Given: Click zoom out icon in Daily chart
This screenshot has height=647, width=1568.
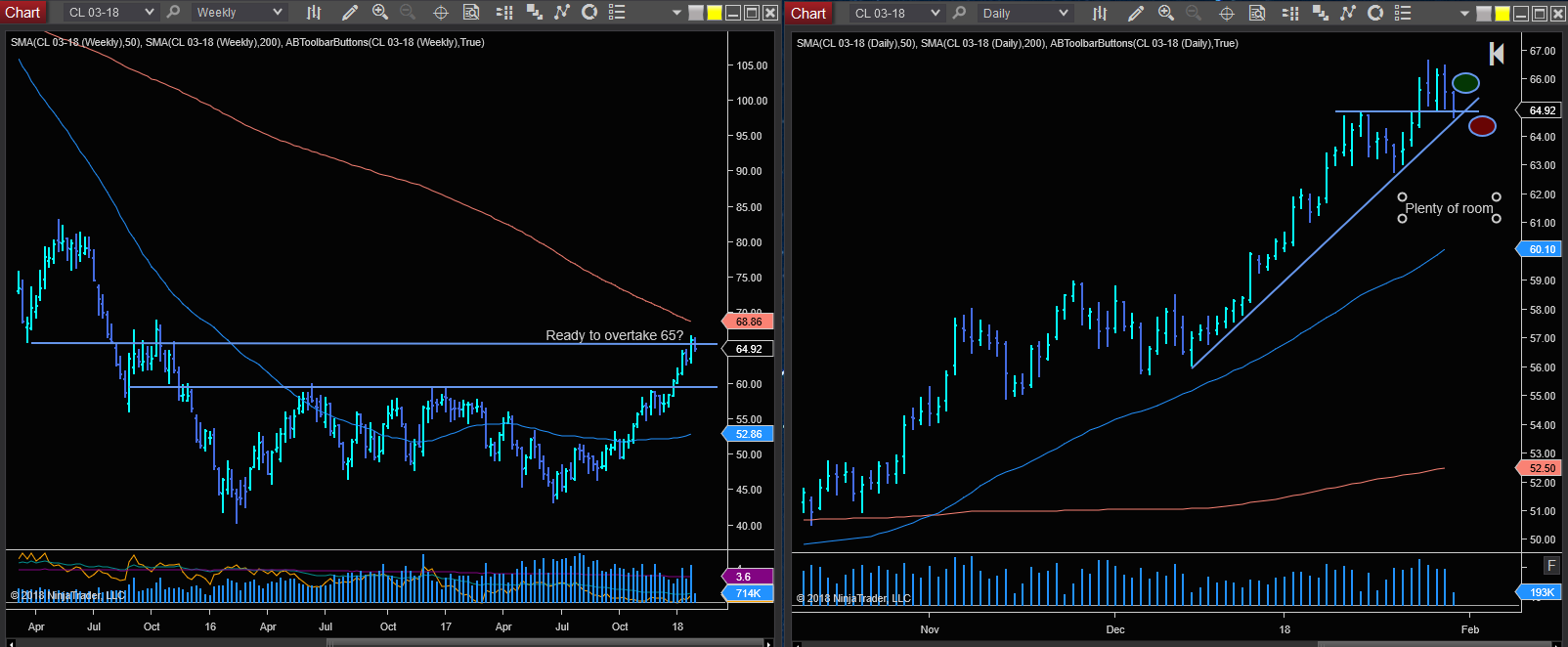Looking at the screenshot, I should (1194, 13).
